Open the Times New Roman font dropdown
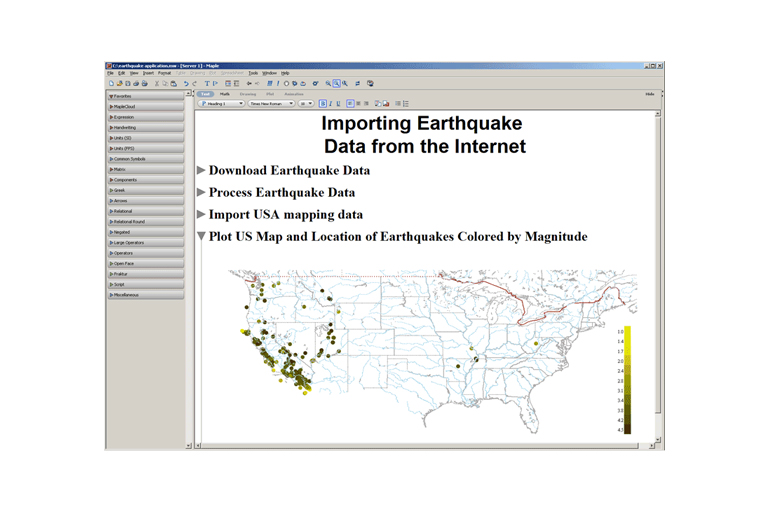Viewport: 768px width, 512px height. (271, 103)
